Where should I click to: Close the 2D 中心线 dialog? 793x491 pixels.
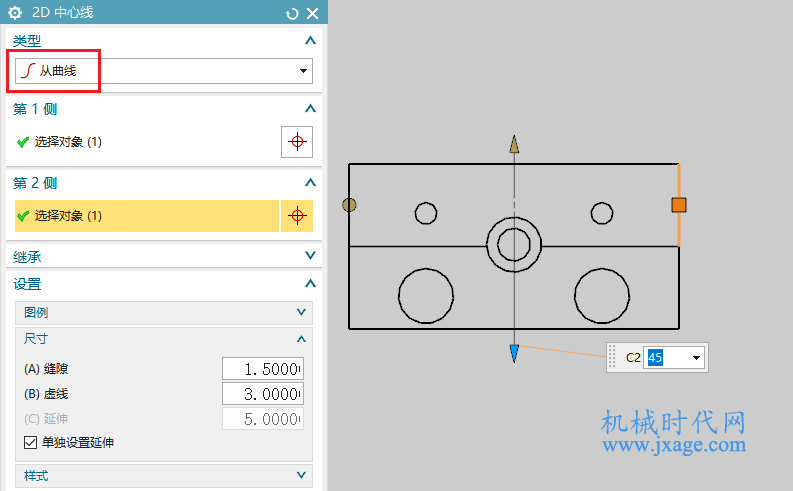point(313,14)
